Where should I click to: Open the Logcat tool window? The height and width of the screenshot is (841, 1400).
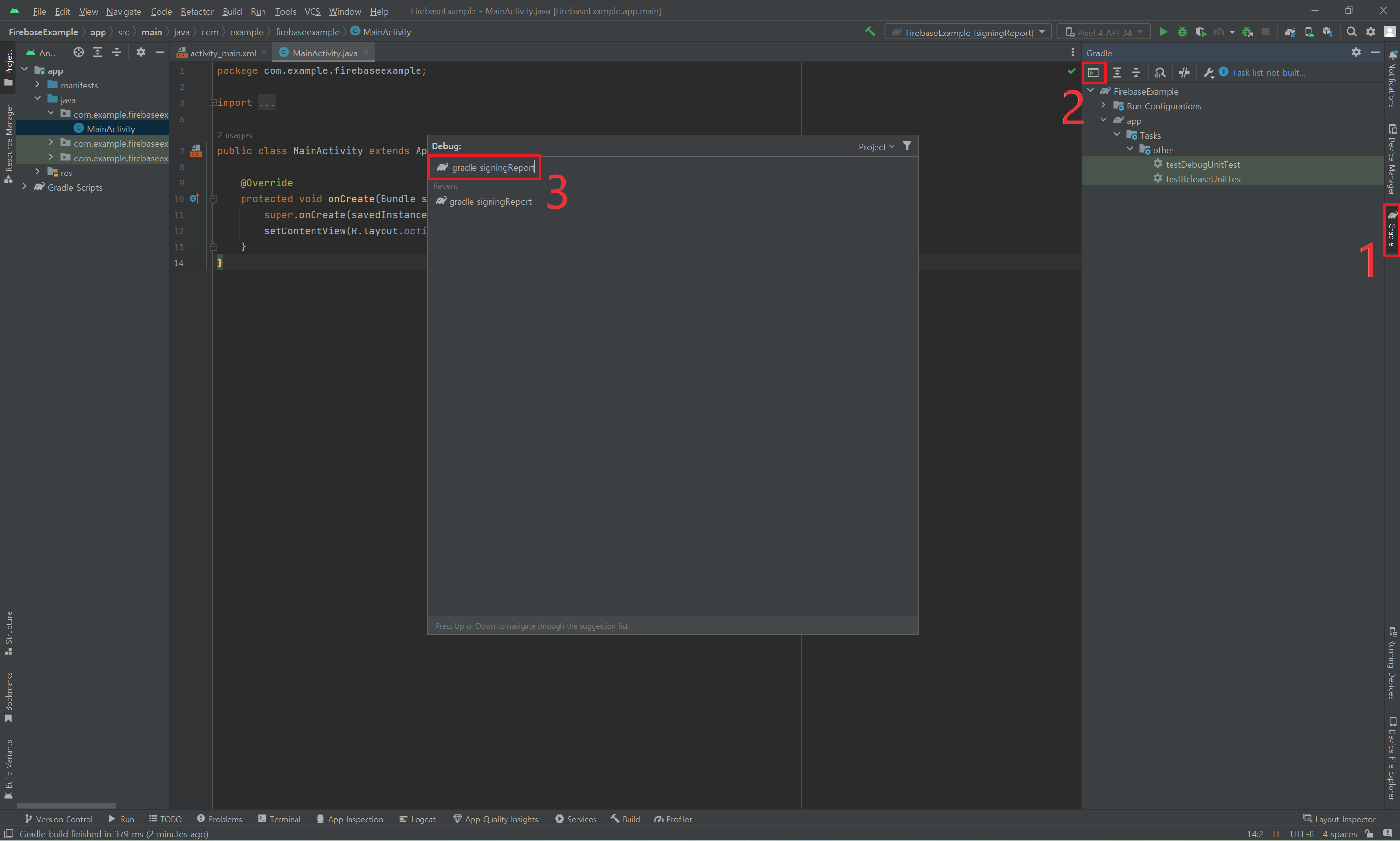click(417, 819)
